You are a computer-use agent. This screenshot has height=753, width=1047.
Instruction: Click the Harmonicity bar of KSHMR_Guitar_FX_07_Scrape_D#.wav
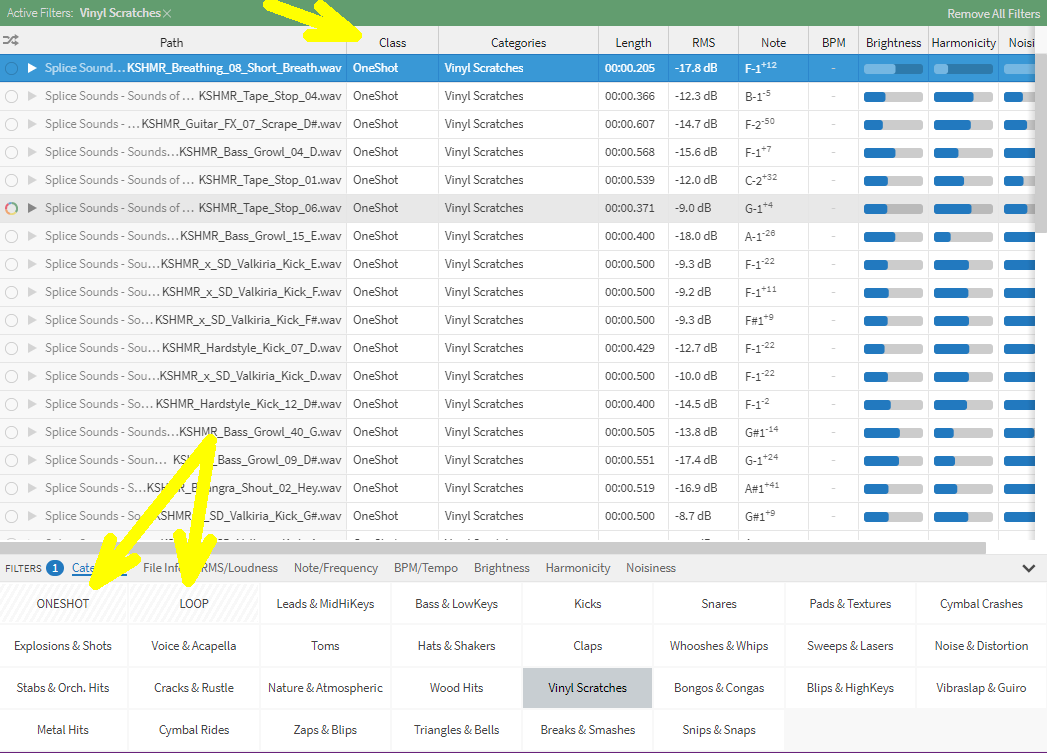pos(963,125)
